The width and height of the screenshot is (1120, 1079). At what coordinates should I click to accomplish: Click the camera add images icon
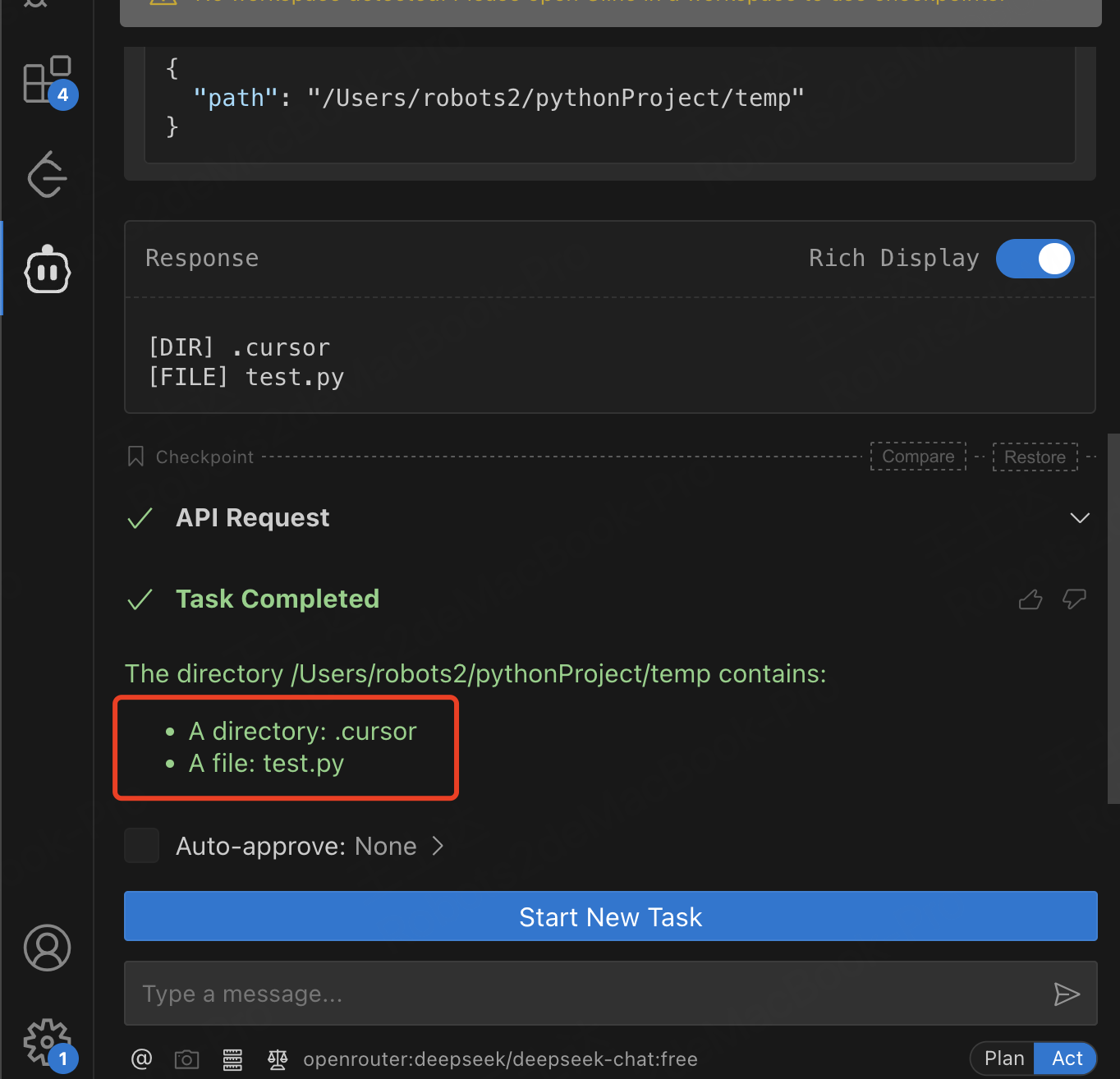187,1059
